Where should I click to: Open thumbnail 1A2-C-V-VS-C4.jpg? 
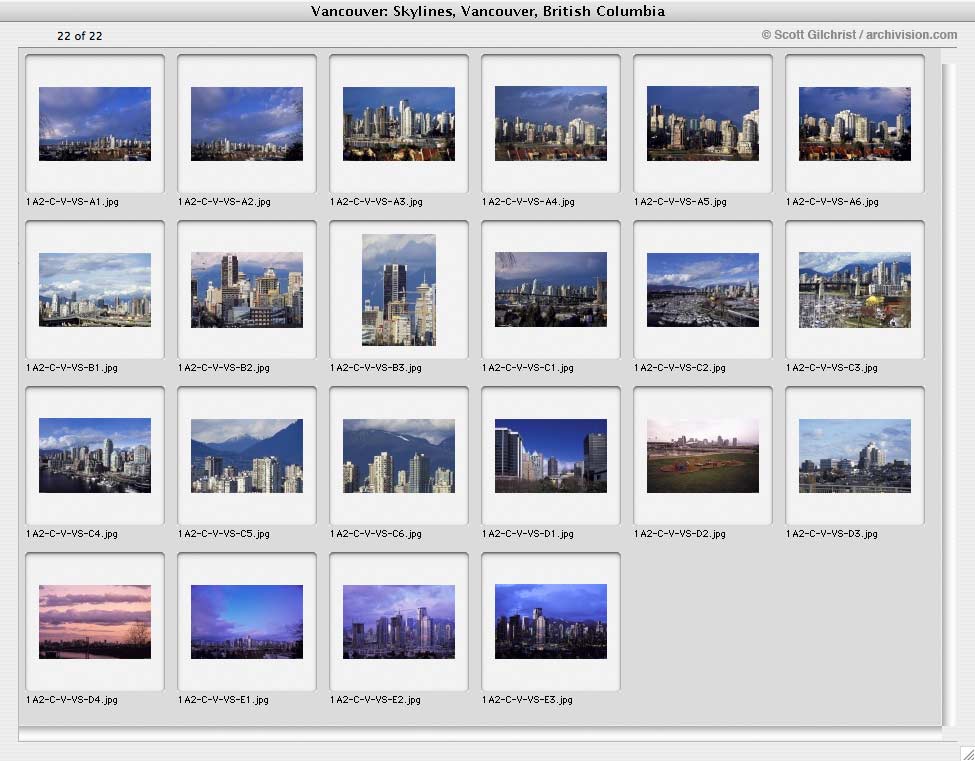point(95,456)
